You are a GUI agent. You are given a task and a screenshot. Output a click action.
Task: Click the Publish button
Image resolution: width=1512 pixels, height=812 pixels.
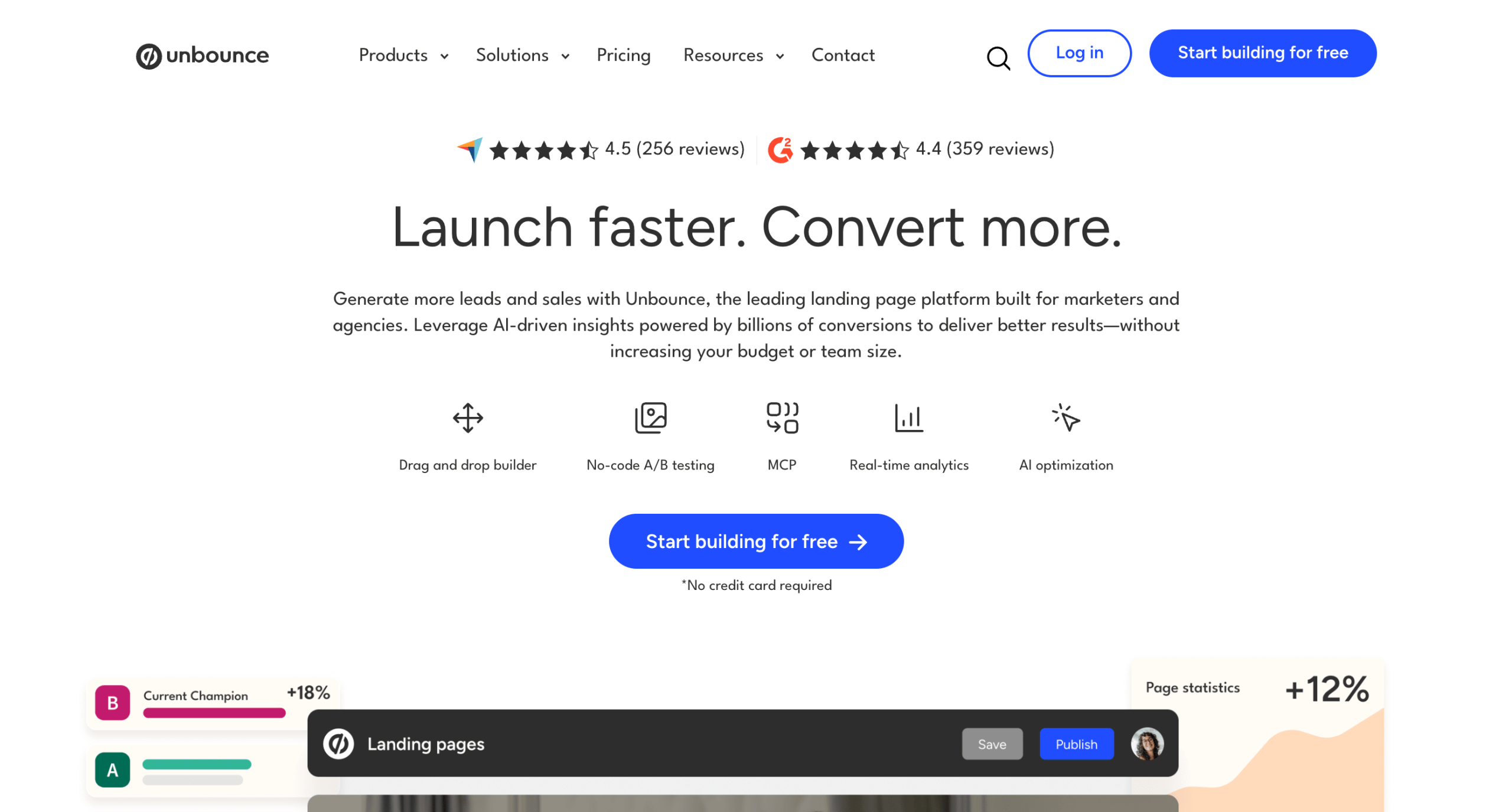(1076, 744)
